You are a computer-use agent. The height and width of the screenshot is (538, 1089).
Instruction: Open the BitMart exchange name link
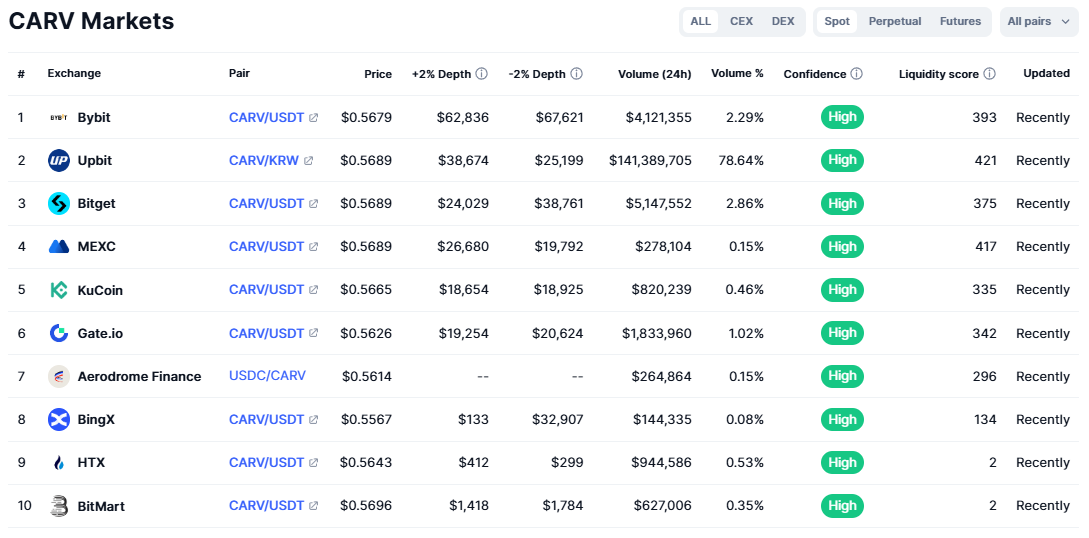(x=101, y=506)
